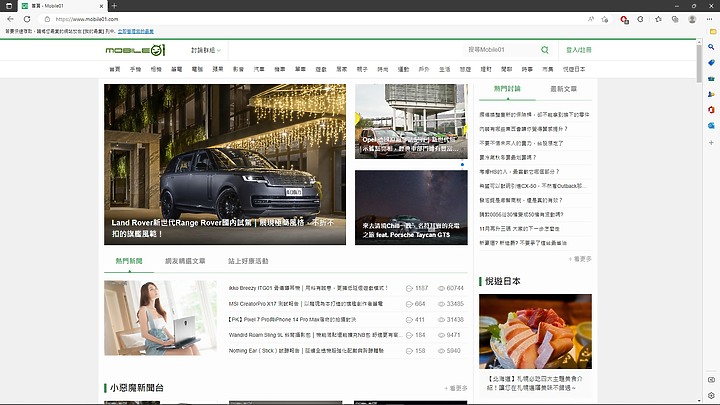Click the blue underlined link in the favorites bar notice
The width and height of the screenshot is (720, 405).
point(135,32)
